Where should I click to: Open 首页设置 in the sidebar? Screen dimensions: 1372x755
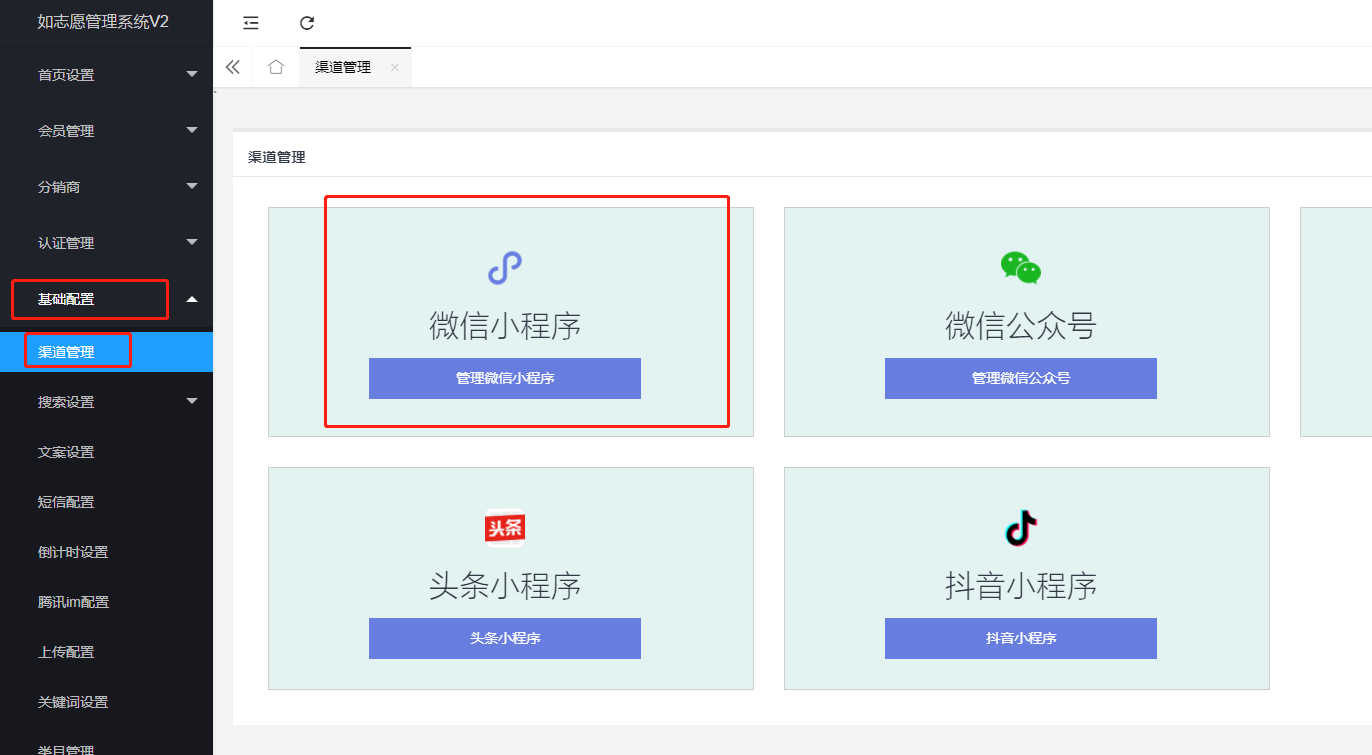click(x=66, y=75)
